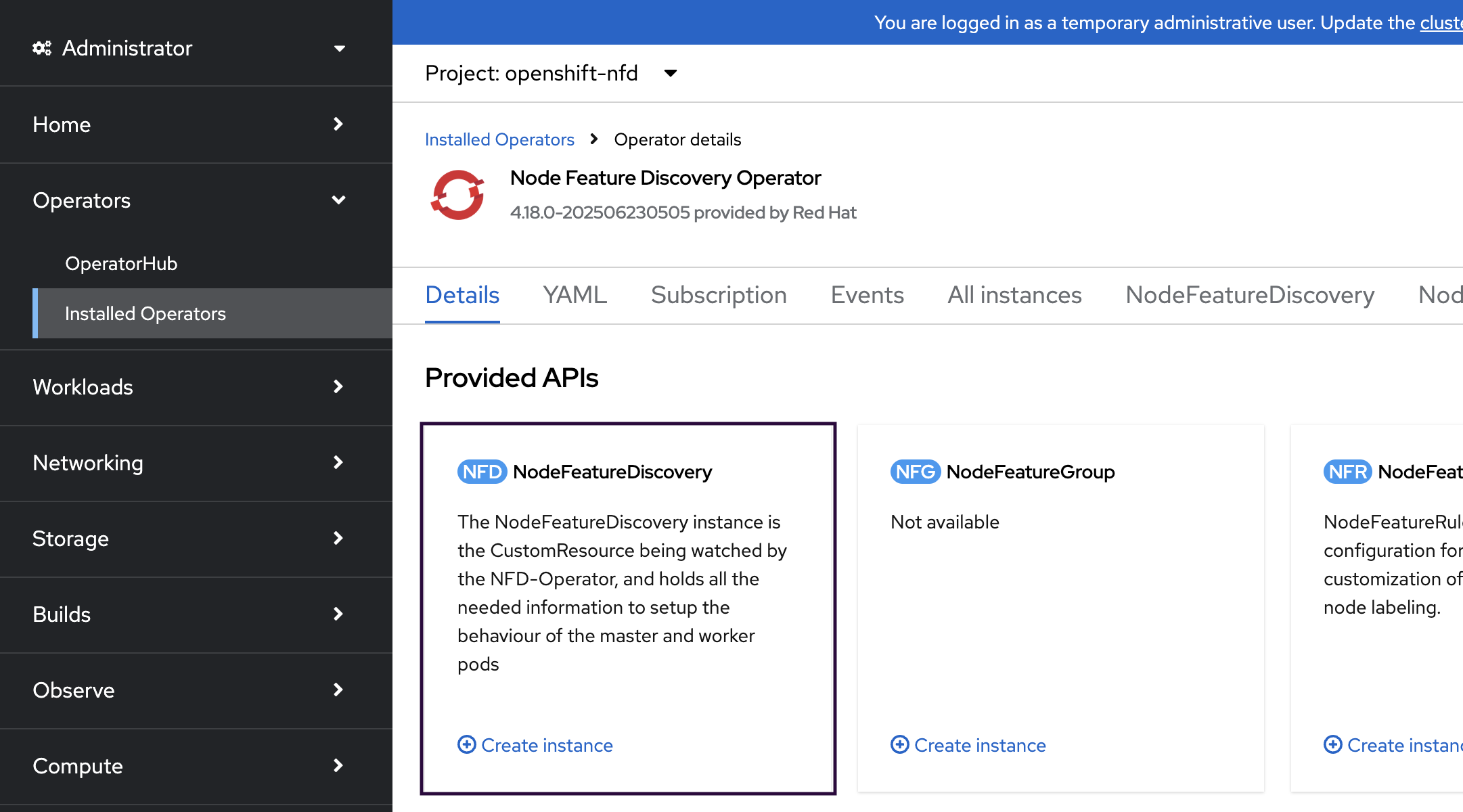This screenshot has height=812, width=1463.
Task: Click the Node Feature Discovery Operator logo
Action: tap(458, 195)
